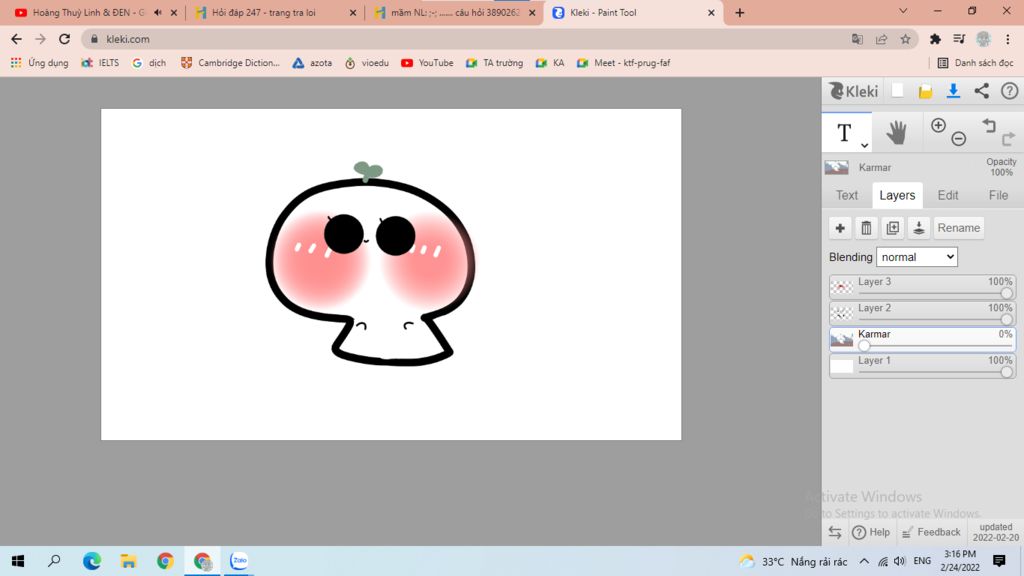Click the Kleki logo
The image size is (1024, 576).
coord(853,91)
